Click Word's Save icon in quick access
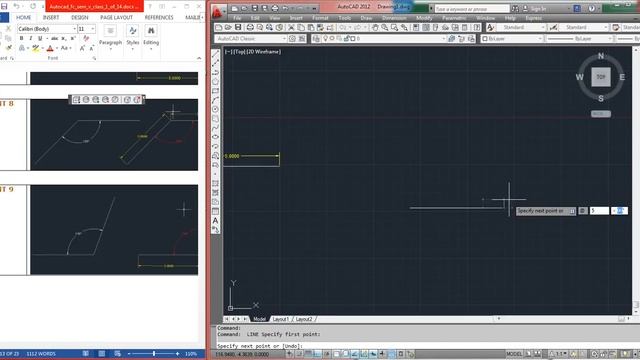Image resolution: width=640 pixels, height=360 pixels. point(4,7)
